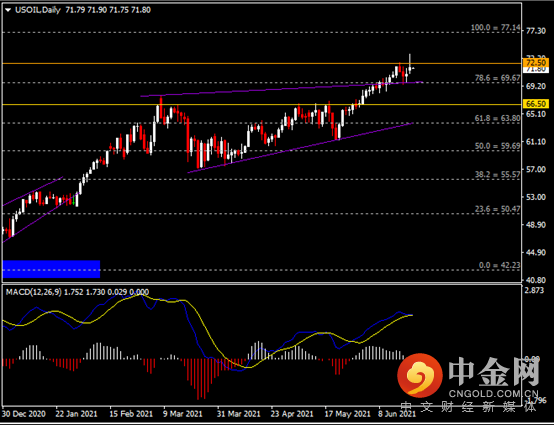Select the MACD scale value 2.873

click(x=536, y=290)
